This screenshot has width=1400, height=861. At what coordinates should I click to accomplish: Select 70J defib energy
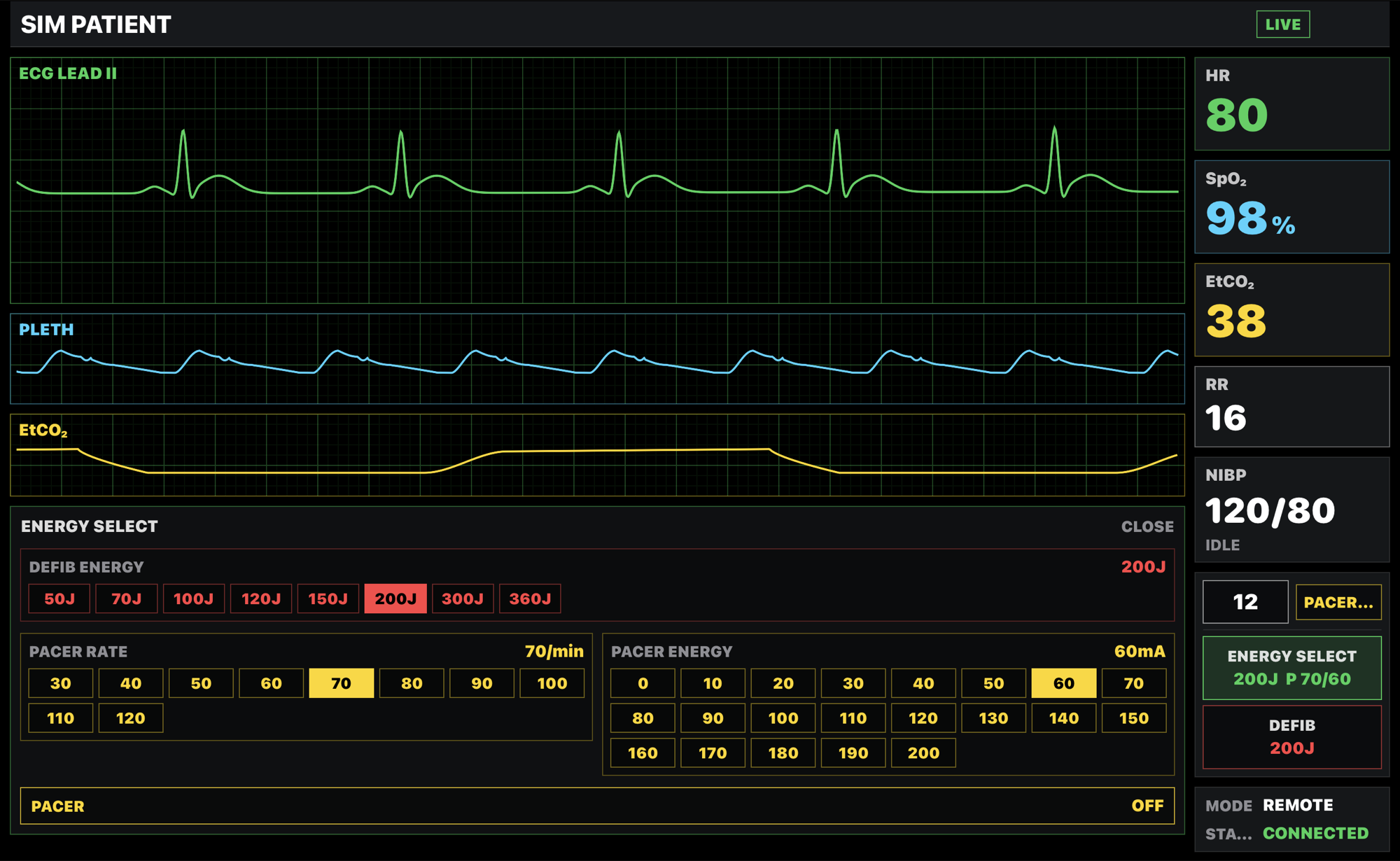[x=127, y=599]
